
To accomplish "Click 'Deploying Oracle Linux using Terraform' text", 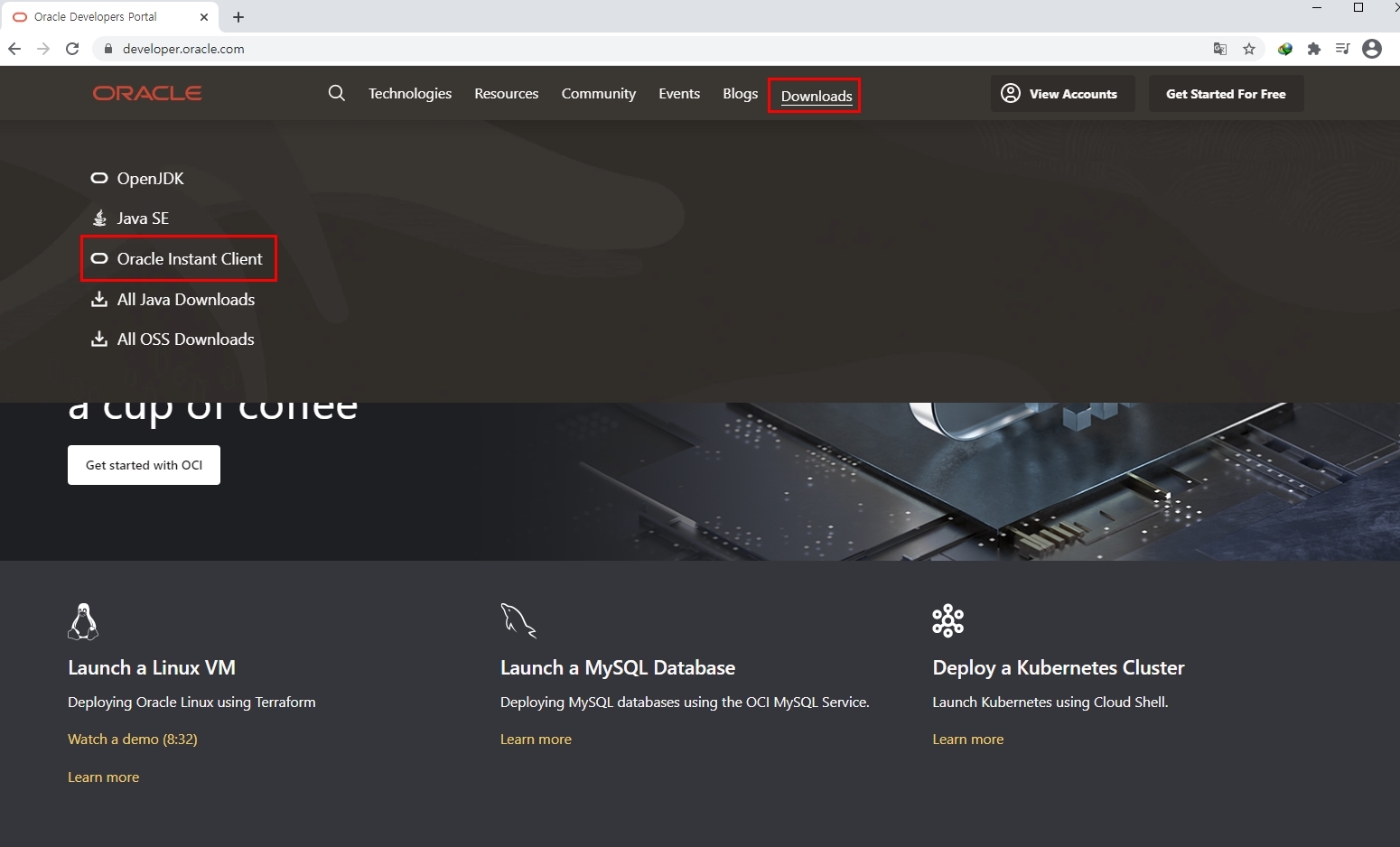I will pyautogui.click(x=191, y=703).
